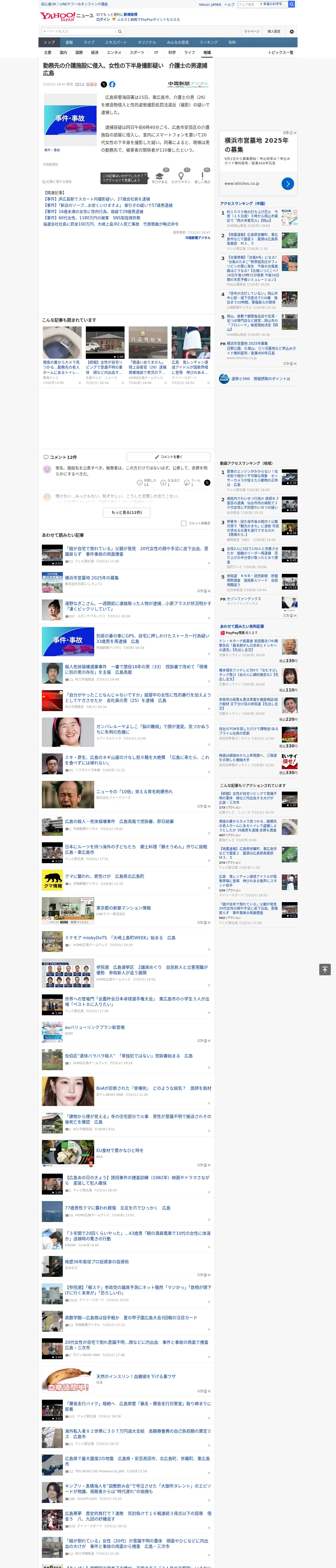Click the なるほど reaction on first comment
This screenshot has height=1568, width=336.
click(171, 482)
